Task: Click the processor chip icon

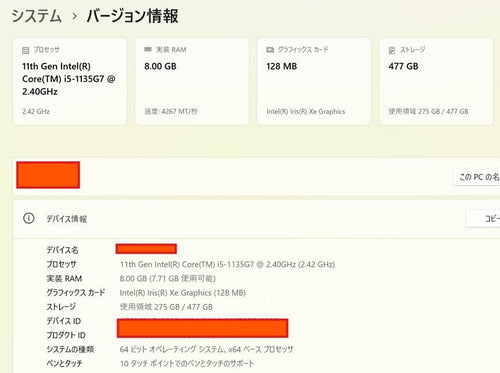Action: (26, 50)
